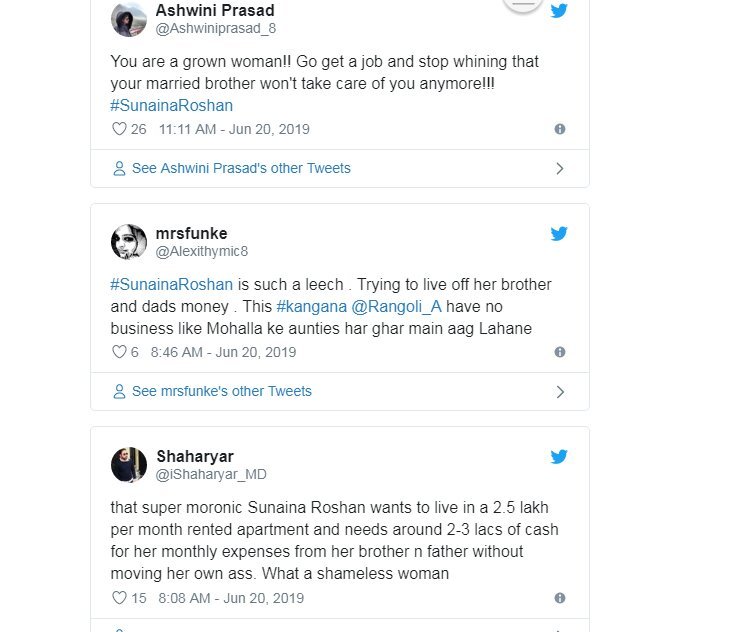Open Shaharyar's profile picture
This screenshot has width=755, height=632.
[x=130, y=466]
